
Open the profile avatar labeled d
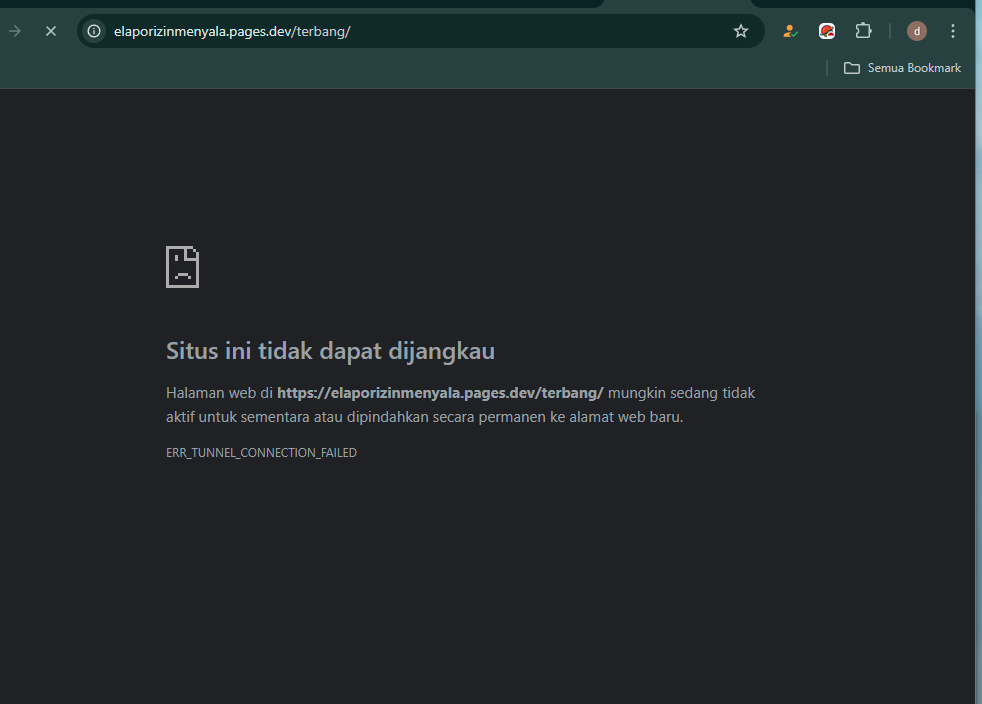pyautogui.click(x=917, y=31)
